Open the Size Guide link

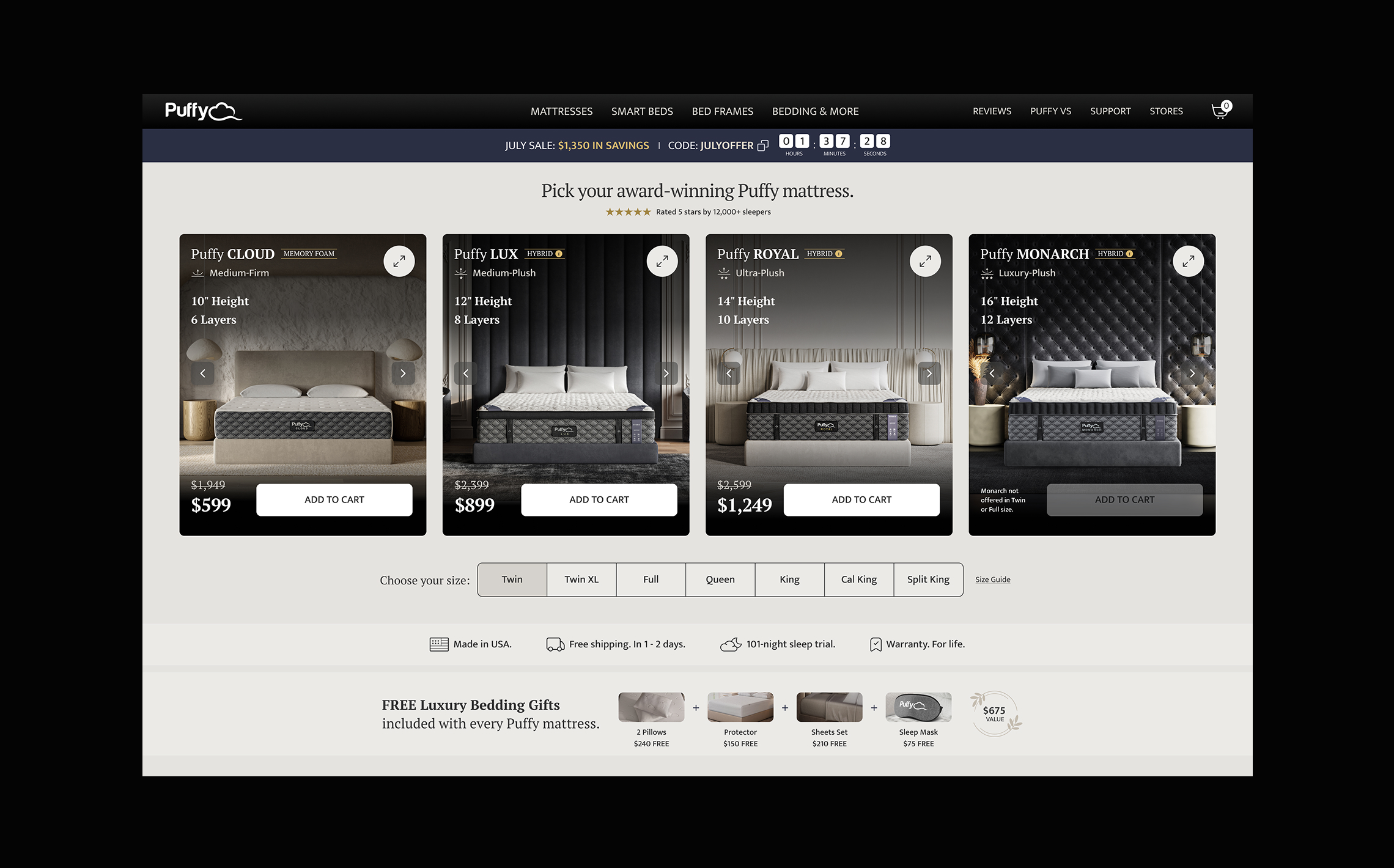tap(993, 579)
